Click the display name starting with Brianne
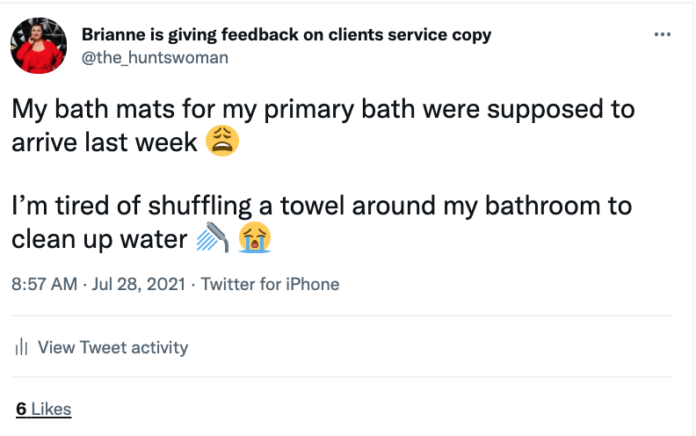Image resolution: width=696 pixels, height=436 pixels. point(286,35)
